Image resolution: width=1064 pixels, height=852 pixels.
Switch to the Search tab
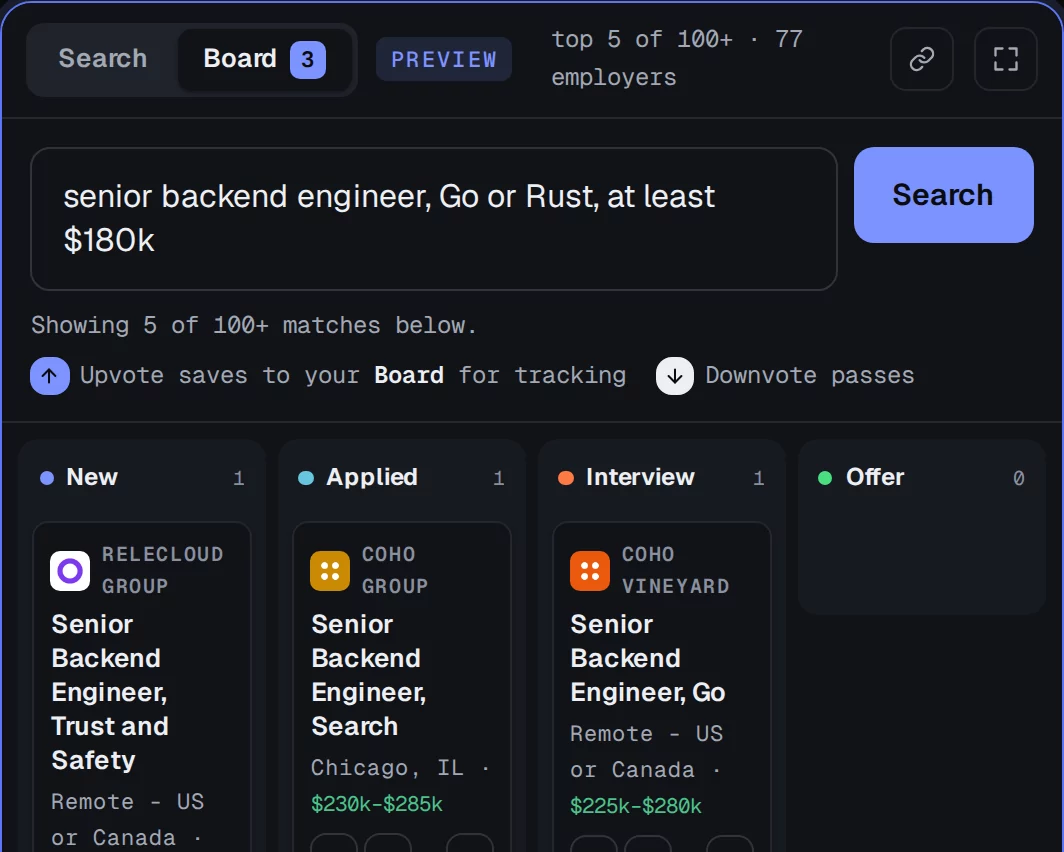point(103,59)
